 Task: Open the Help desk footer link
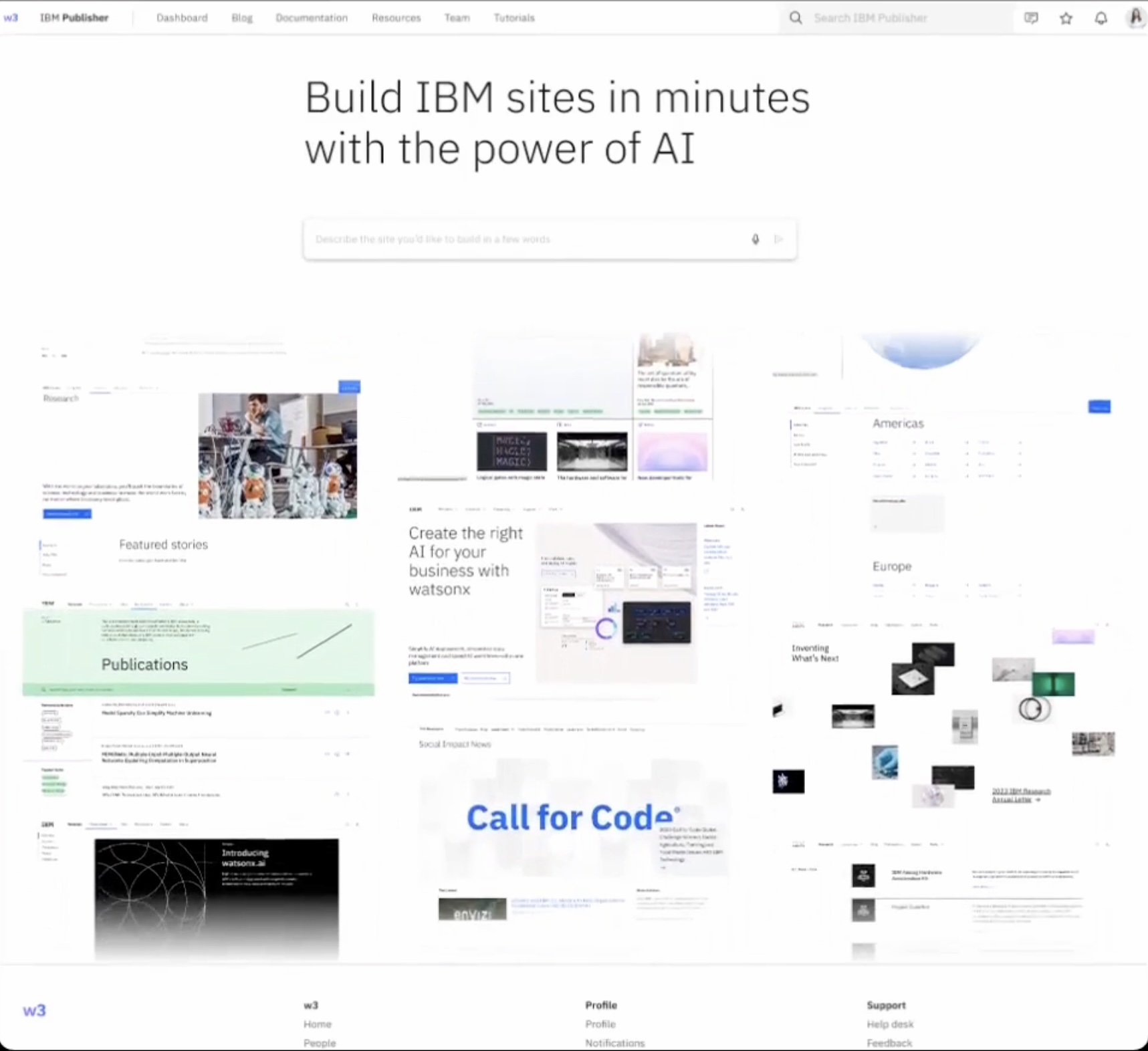(x=890, y=1024)
